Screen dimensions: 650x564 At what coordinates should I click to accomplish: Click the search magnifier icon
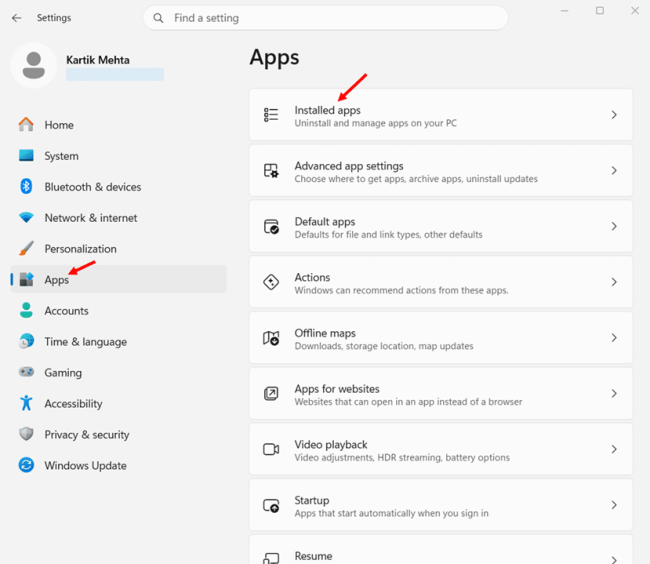(158, 18)
